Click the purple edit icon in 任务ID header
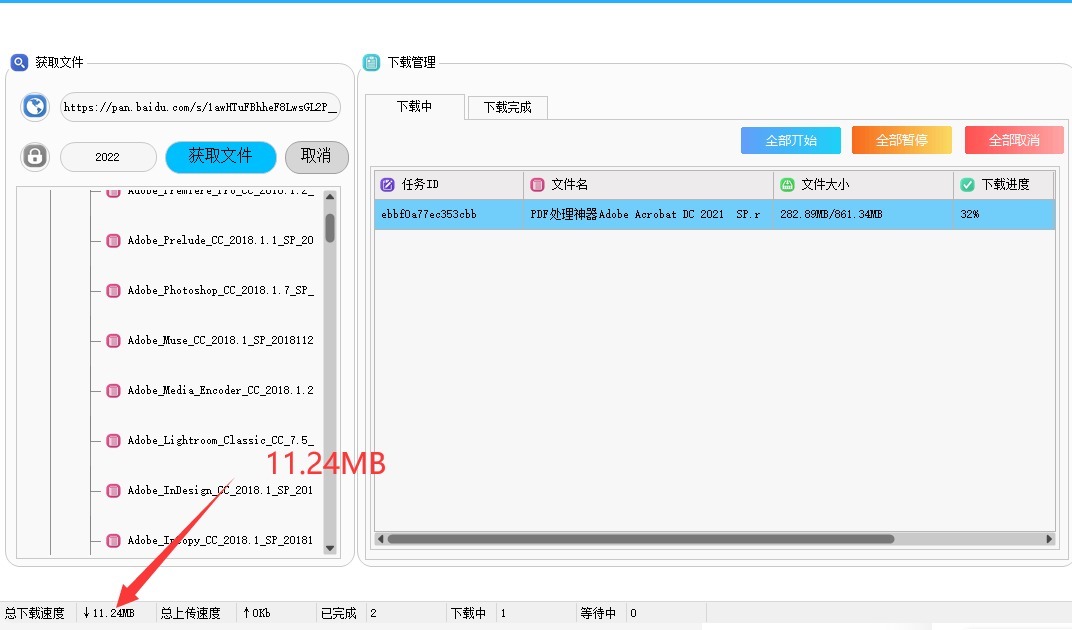Viewport: 1072px width, 630px height. [x=388, y=185]
